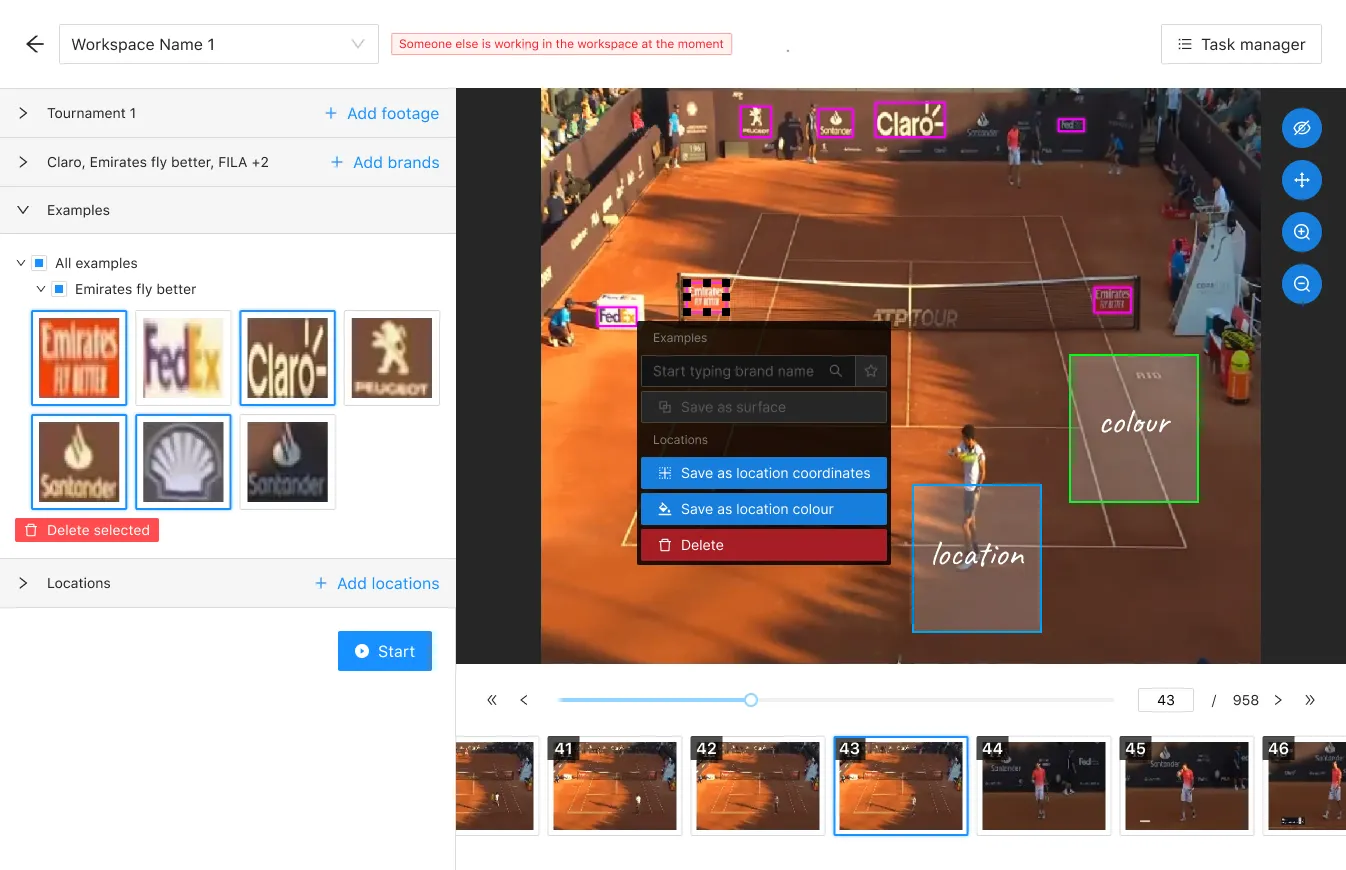Viewport: 1346px width, 870px height.
Task: Select the Claro example thumbnail
Action: point(287,358)
